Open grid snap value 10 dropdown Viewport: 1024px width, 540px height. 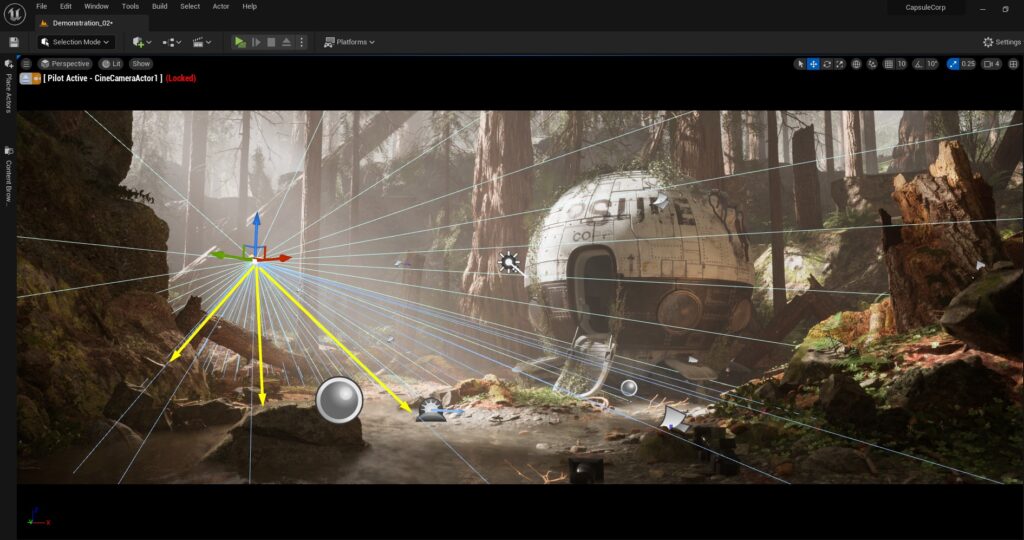pos(901,64)
